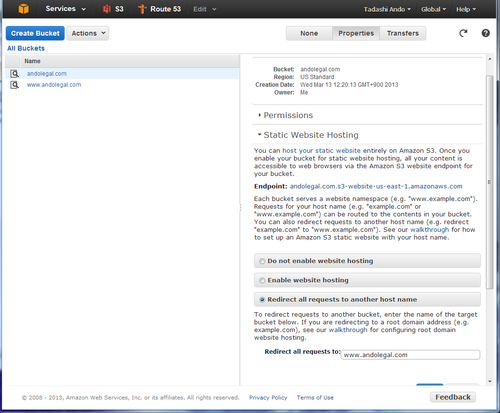Open the S3 website endpoint link
This screenshot has width=500, height=413.
pos(376,186)
